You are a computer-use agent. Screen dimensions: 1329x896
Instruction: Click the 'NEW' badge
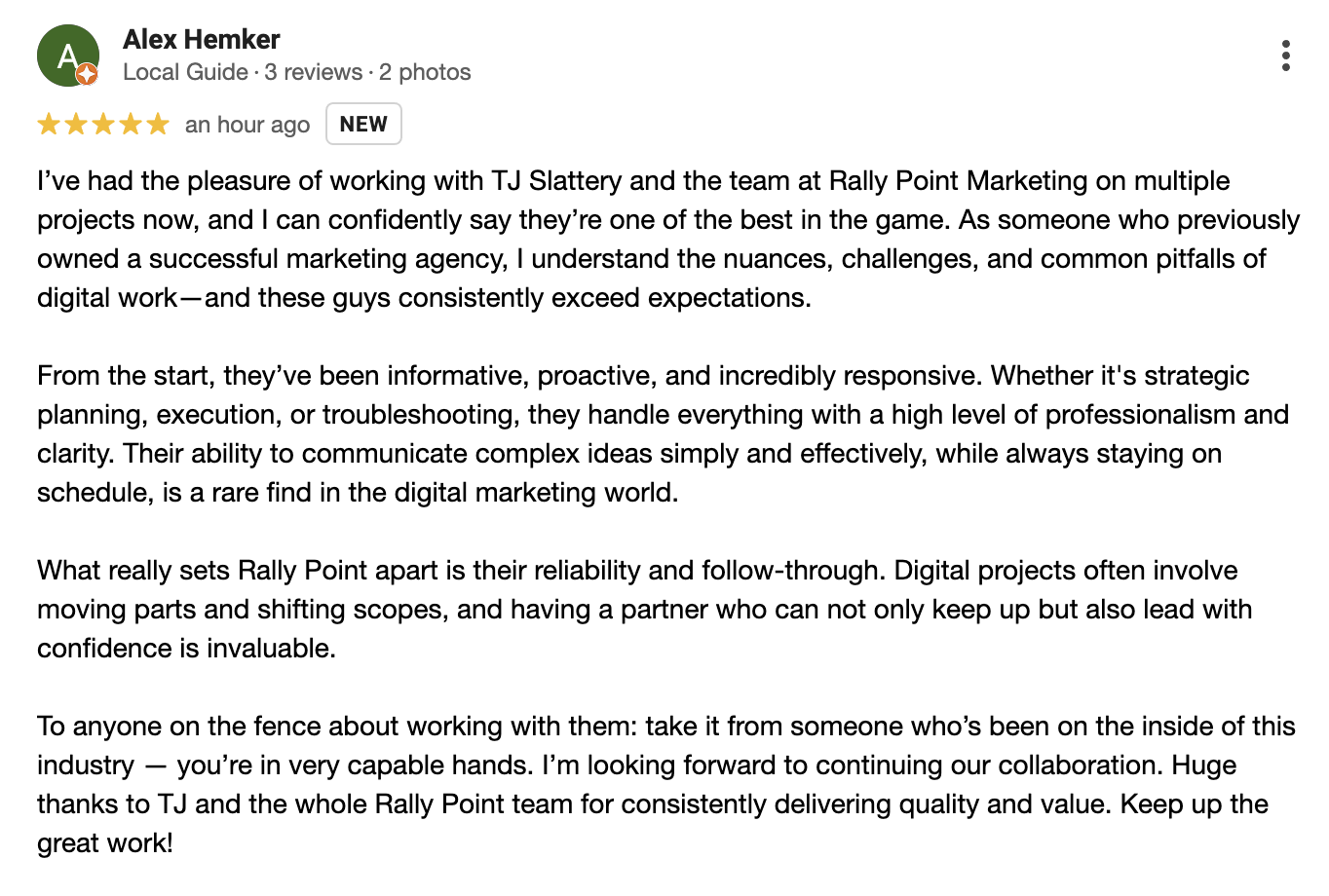point(363,124)
